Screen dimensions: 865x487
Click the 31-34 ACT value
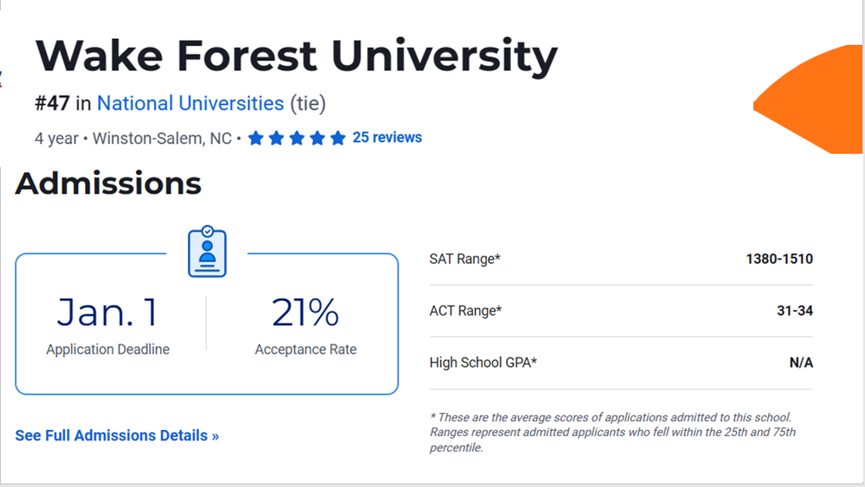[x=795, y=311]
